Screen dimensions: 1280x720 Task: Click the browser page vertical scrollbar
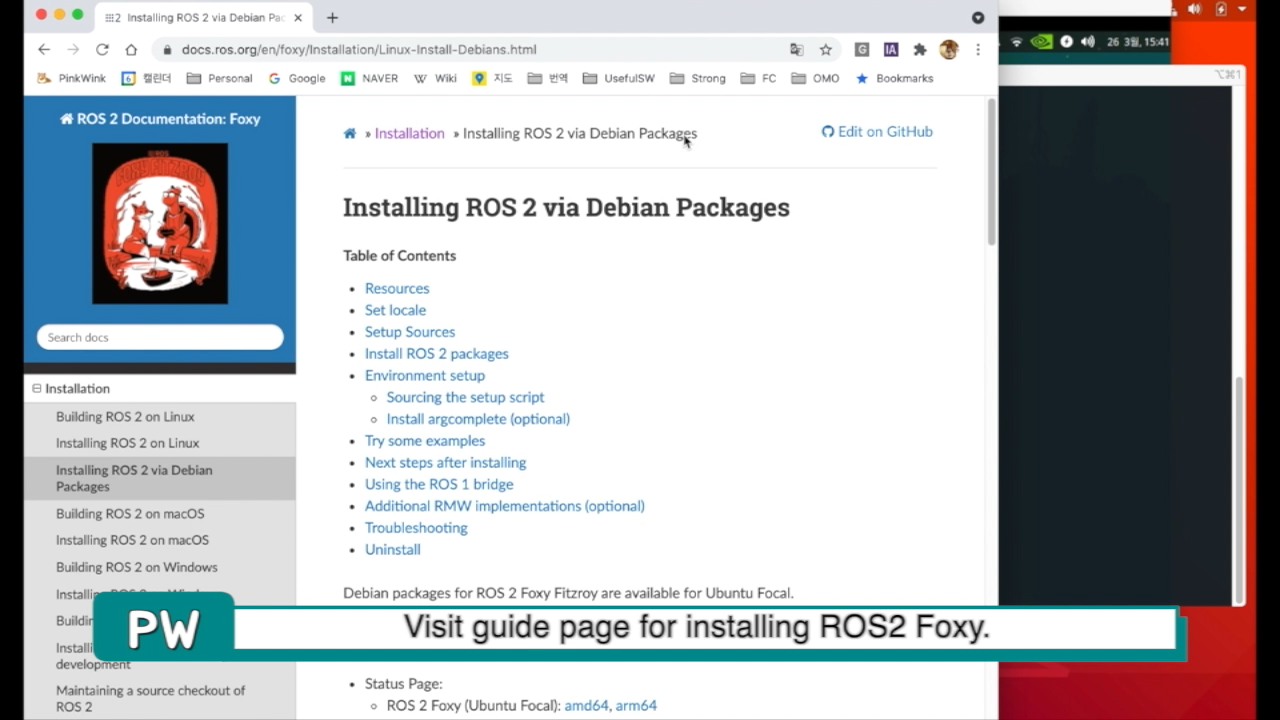[x=992, y=172]
